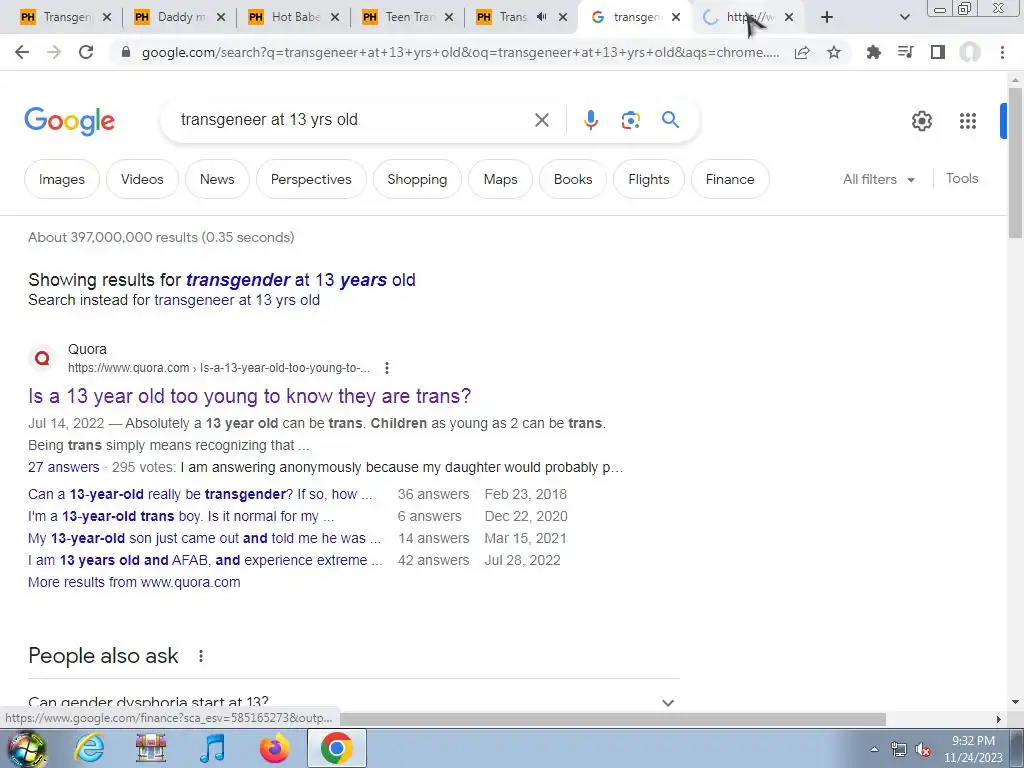Show hidden system tray icons
Screen dimensions: 1024x768
point(874,749)
